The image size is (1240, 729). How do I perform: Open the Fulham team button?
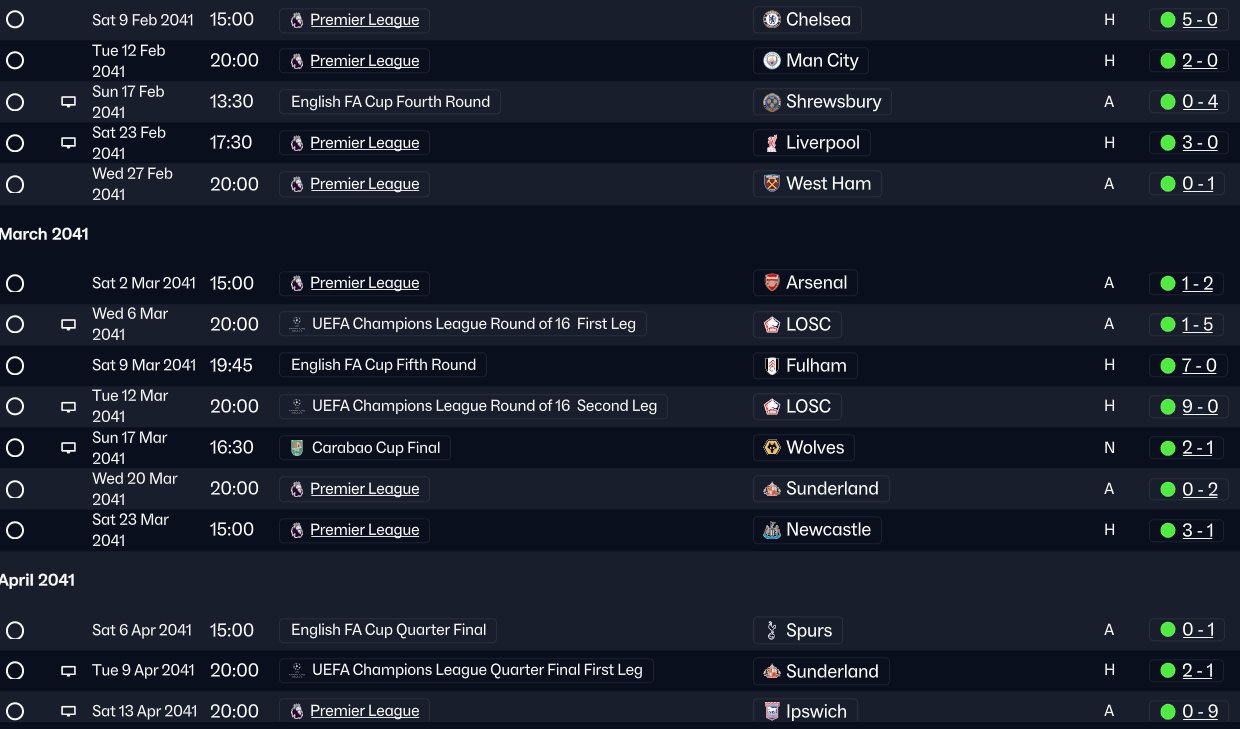[x=805, y=366]
